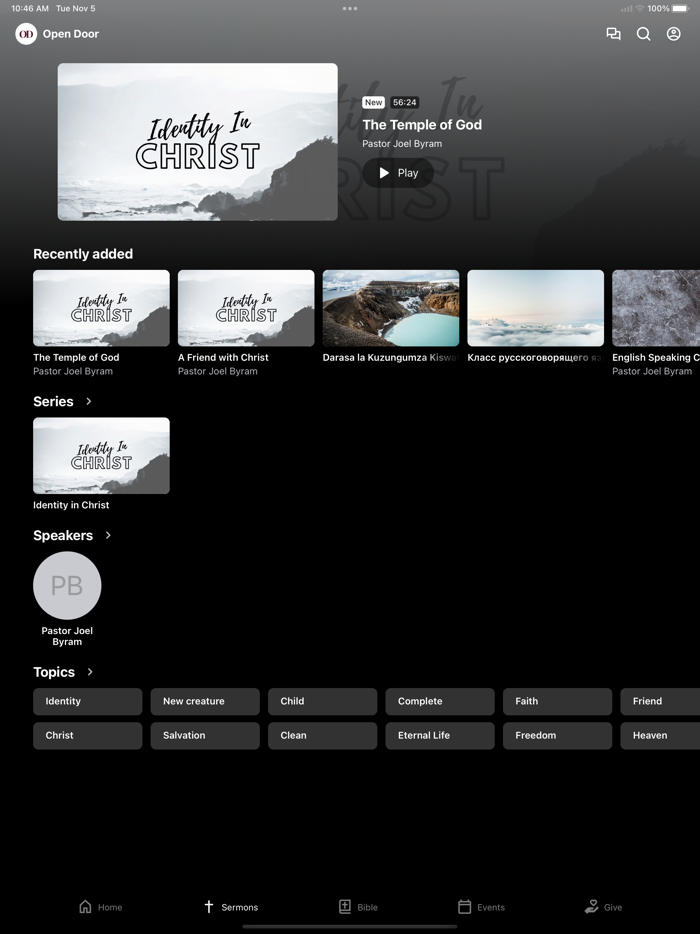Select the Sermons tab
Viewport: 700px width, 934px height.
231,907
